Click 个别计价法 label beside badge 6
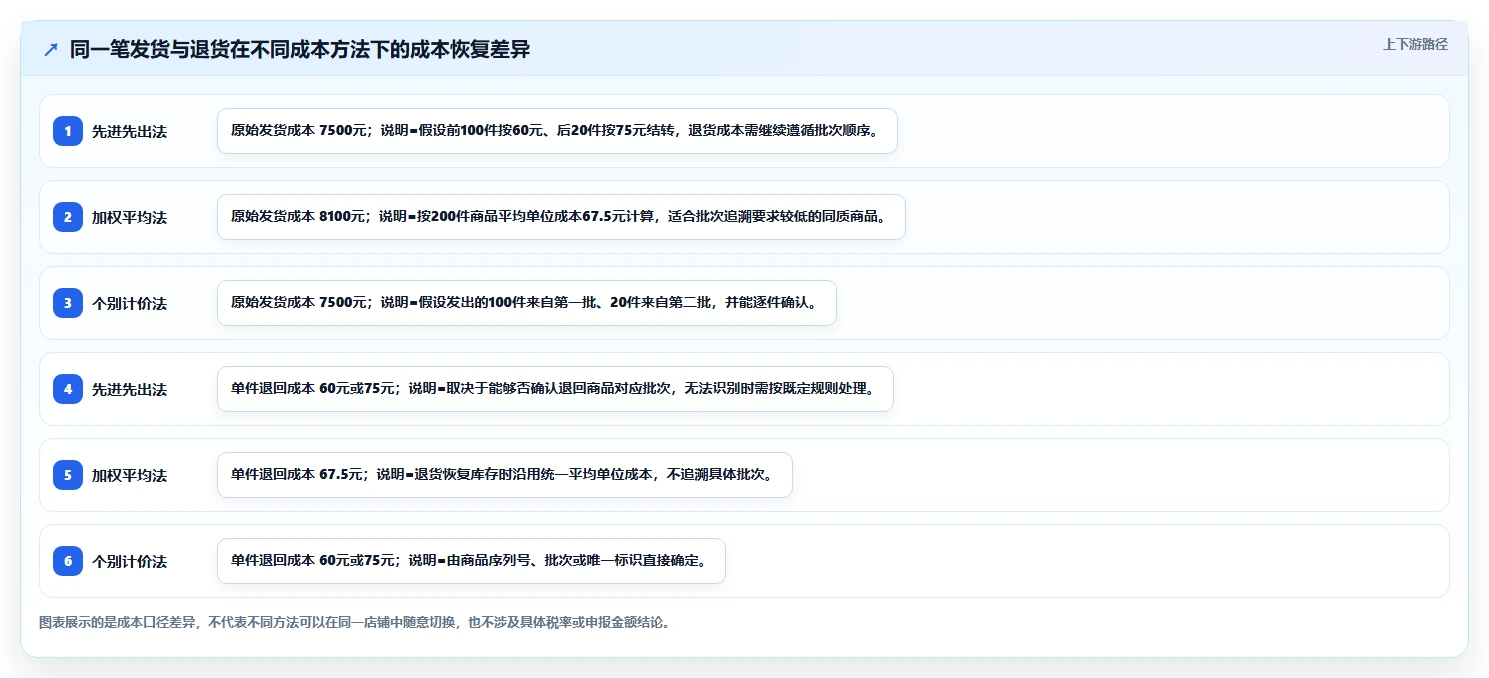The height and width of the screenshot is (678, 1489). pyautogui.click(x=129, y=561)
